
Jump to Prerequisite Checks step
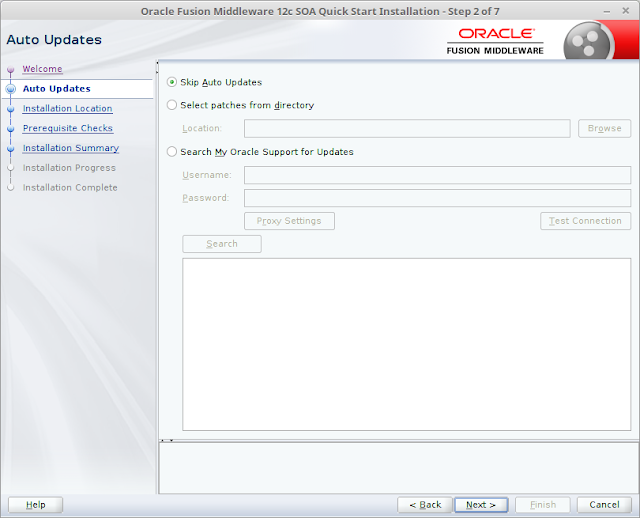pos(68,128)
